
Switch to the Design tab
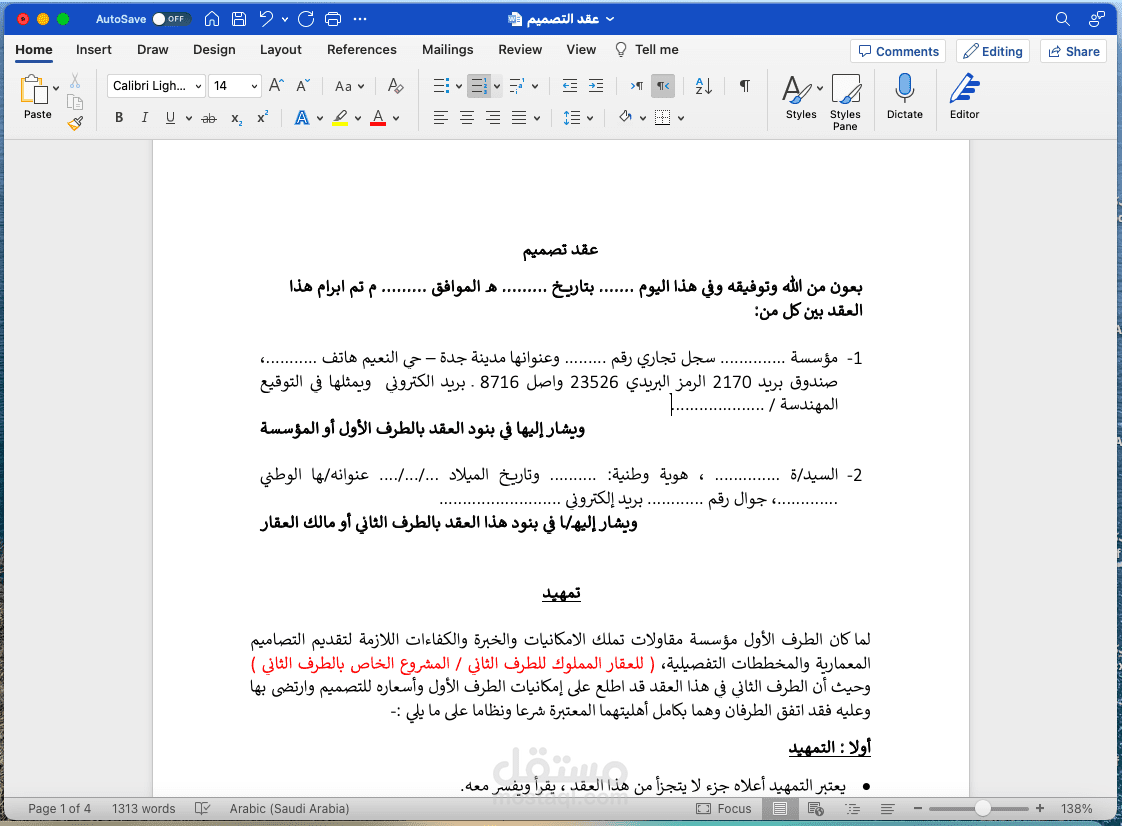pyautogui.click(x=214, y=49)
